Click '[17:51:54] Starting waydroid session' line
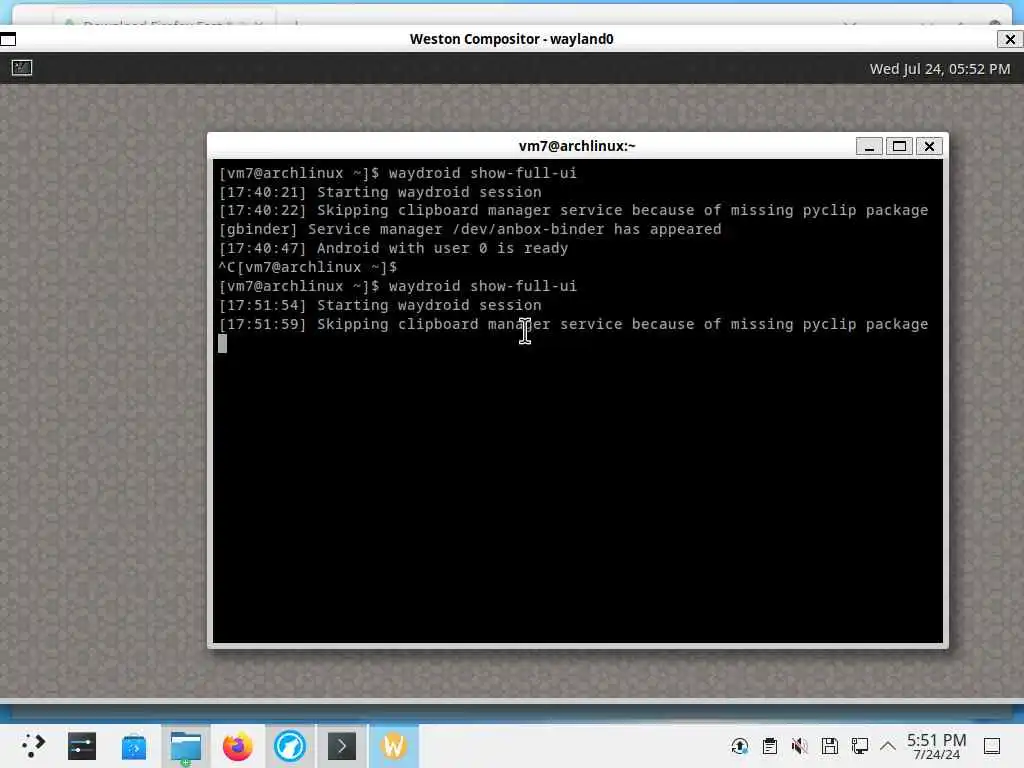This screenshot has height=768, width=1024. click(x=380, y=305)
